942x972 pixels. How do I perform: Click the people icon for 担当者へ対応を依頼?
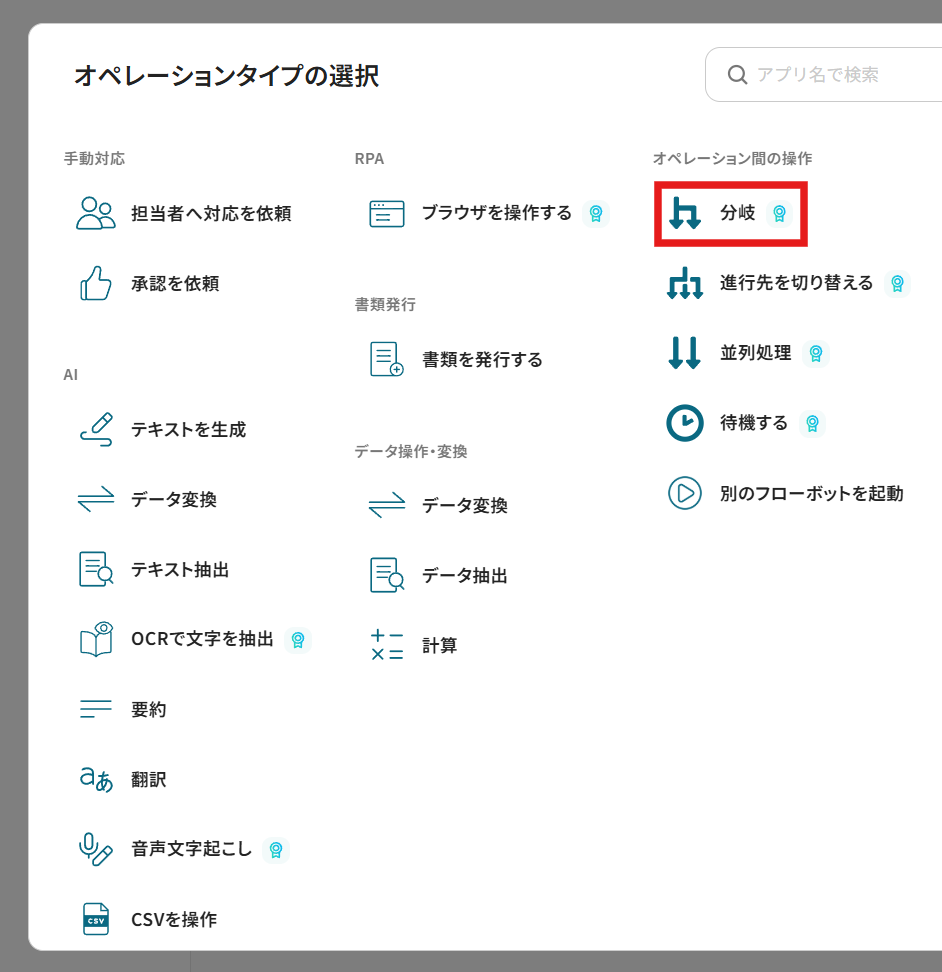tap(95, 213)
